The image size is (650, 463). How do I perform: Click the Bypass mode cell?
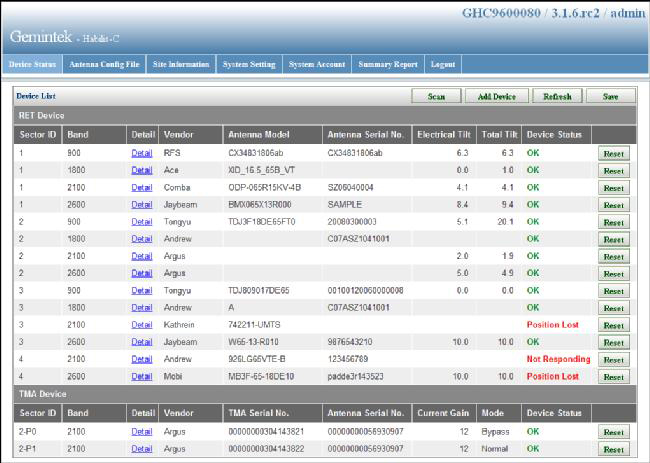click(495, 432)
